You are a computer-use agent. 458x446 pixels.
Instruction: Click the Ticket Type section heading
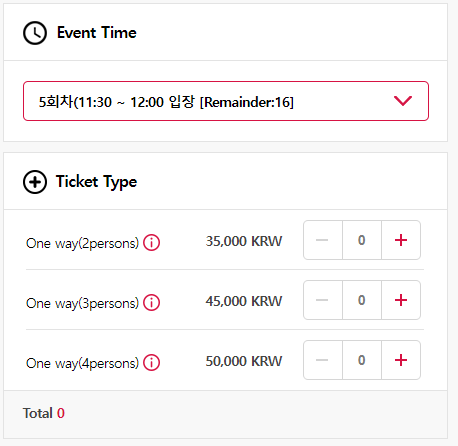pos(96,182)
